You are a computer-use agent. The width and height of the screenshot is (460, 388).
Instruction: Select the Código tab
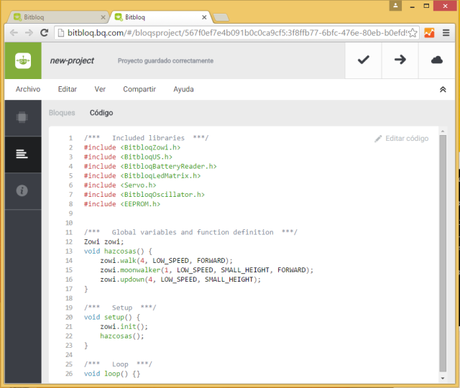point(101,113)
